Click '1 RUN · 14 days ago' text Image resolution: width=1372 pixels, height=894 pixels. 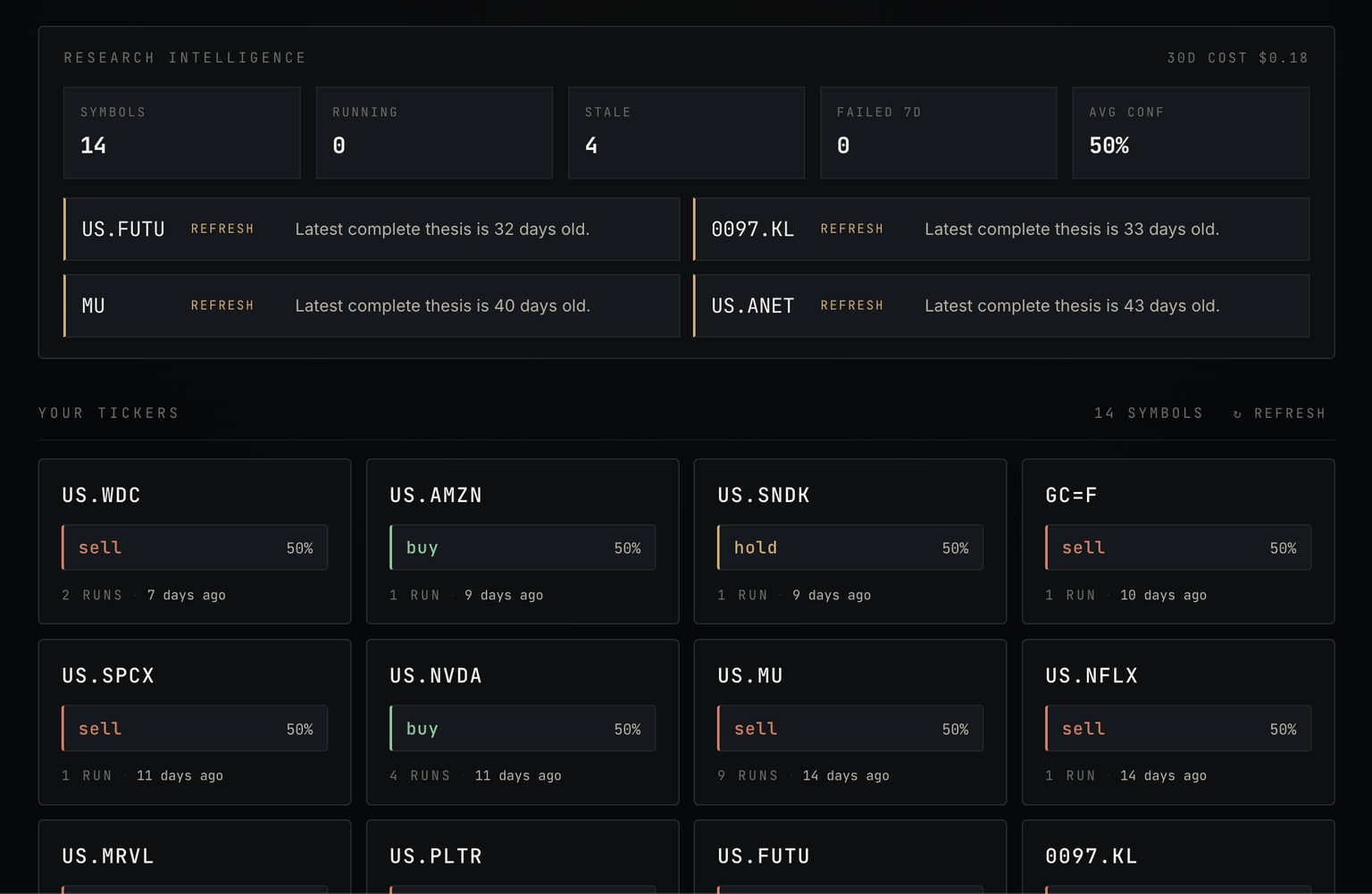pyautogui.click(x=1125, y=775)
